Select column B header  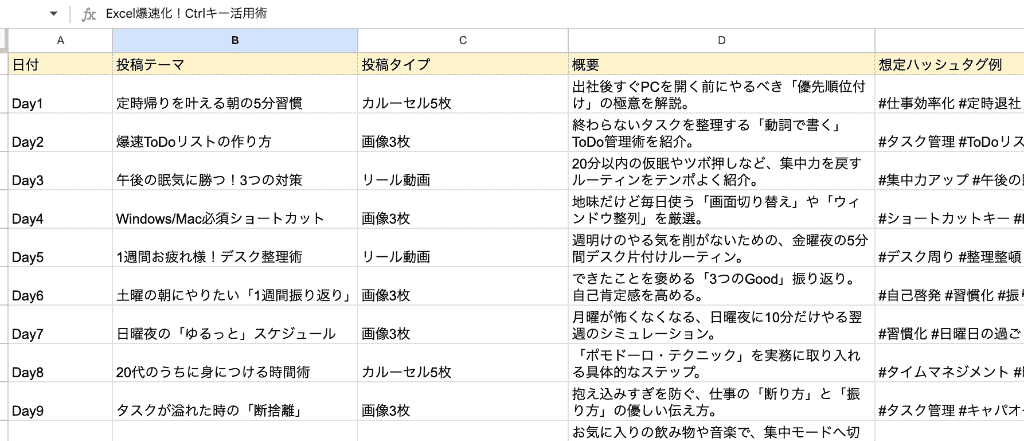[235, 41]
